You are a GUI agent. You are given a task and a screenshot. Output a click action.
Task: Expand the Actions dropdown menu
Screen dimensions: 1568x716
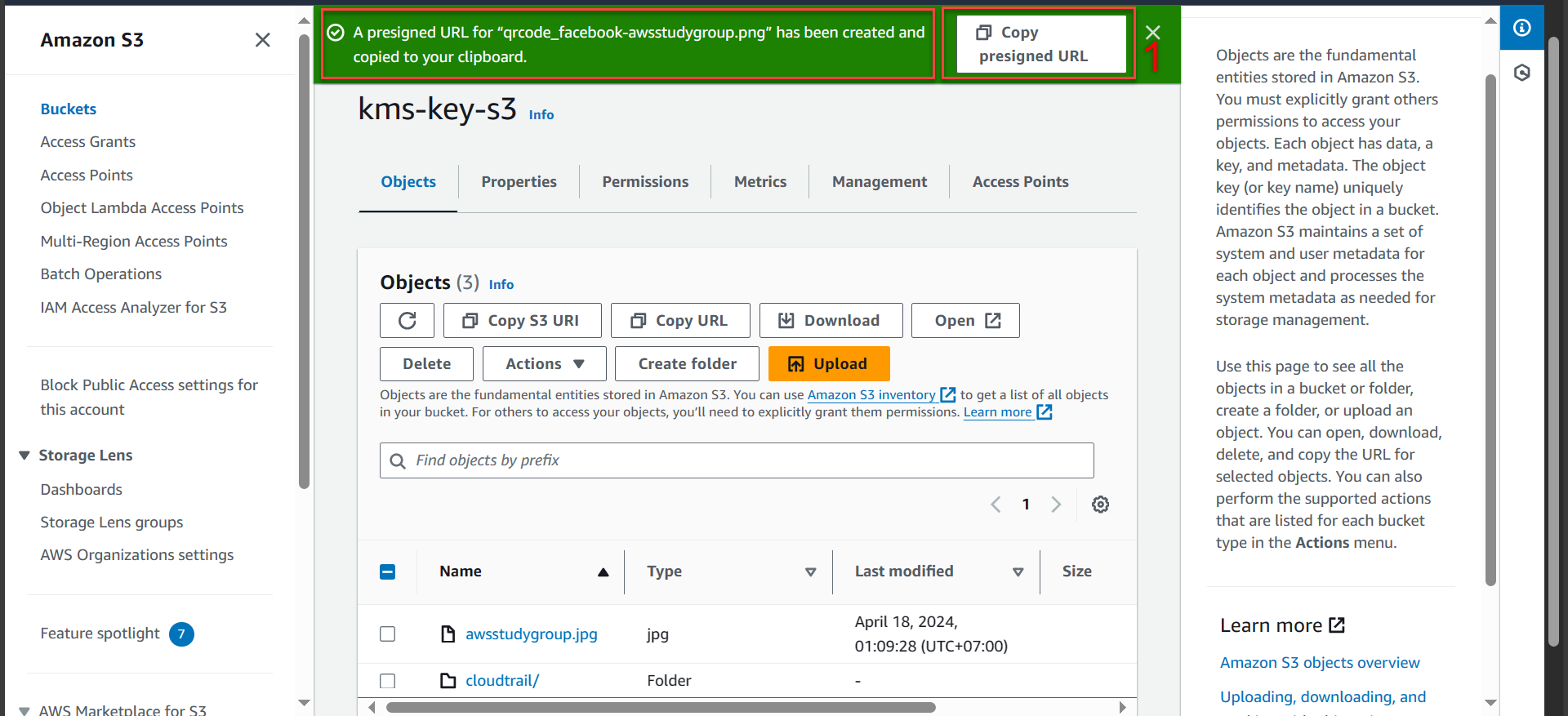point(545,364)
